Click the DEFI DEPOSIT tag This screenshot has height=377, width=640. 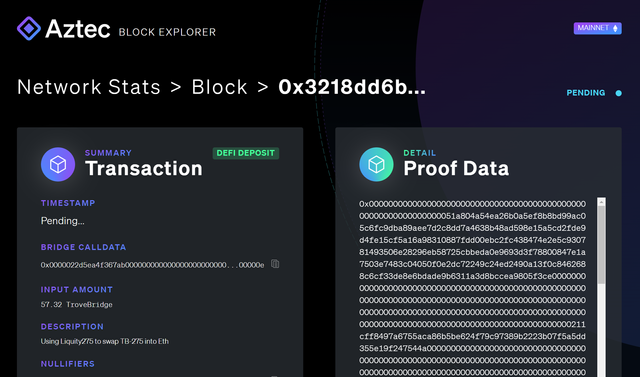point(246,153)
